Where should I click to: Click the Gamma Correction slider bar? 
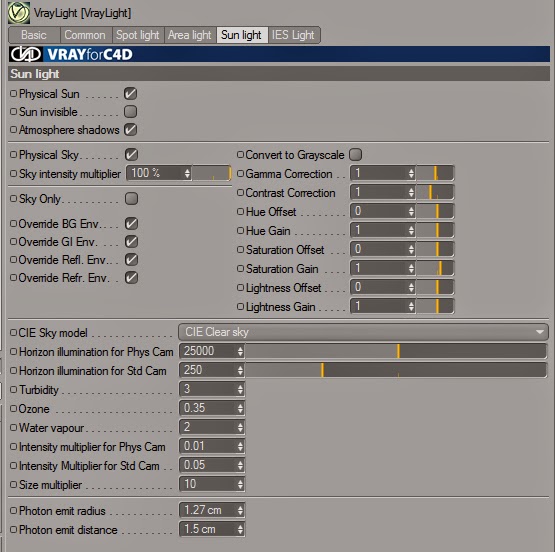pyautogui.click(x=435, y=173)
